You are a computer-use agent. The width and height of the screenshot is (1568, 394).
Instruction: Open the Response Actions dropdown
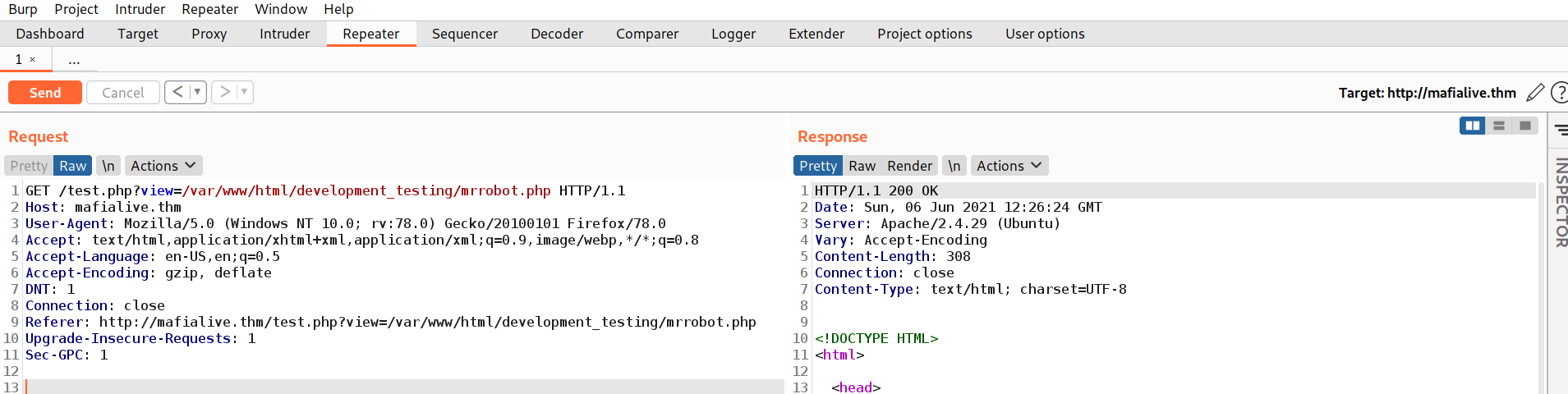(x=1009, y=166)
